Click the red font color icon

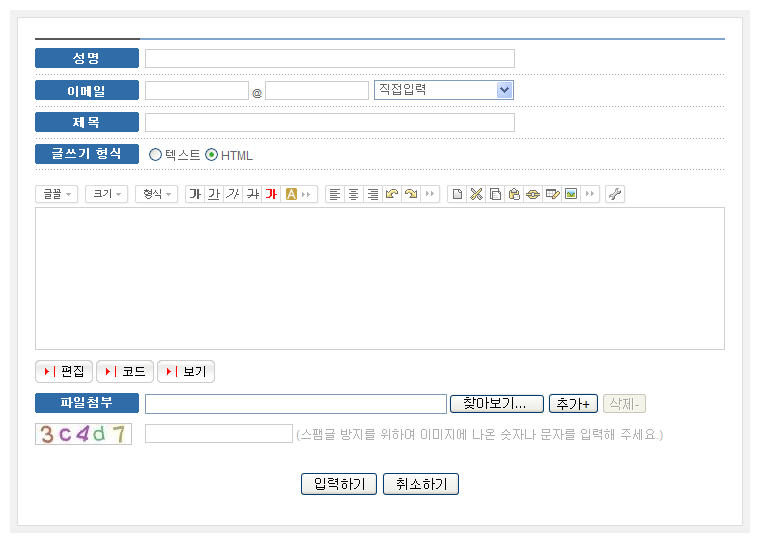pos(271,194)
